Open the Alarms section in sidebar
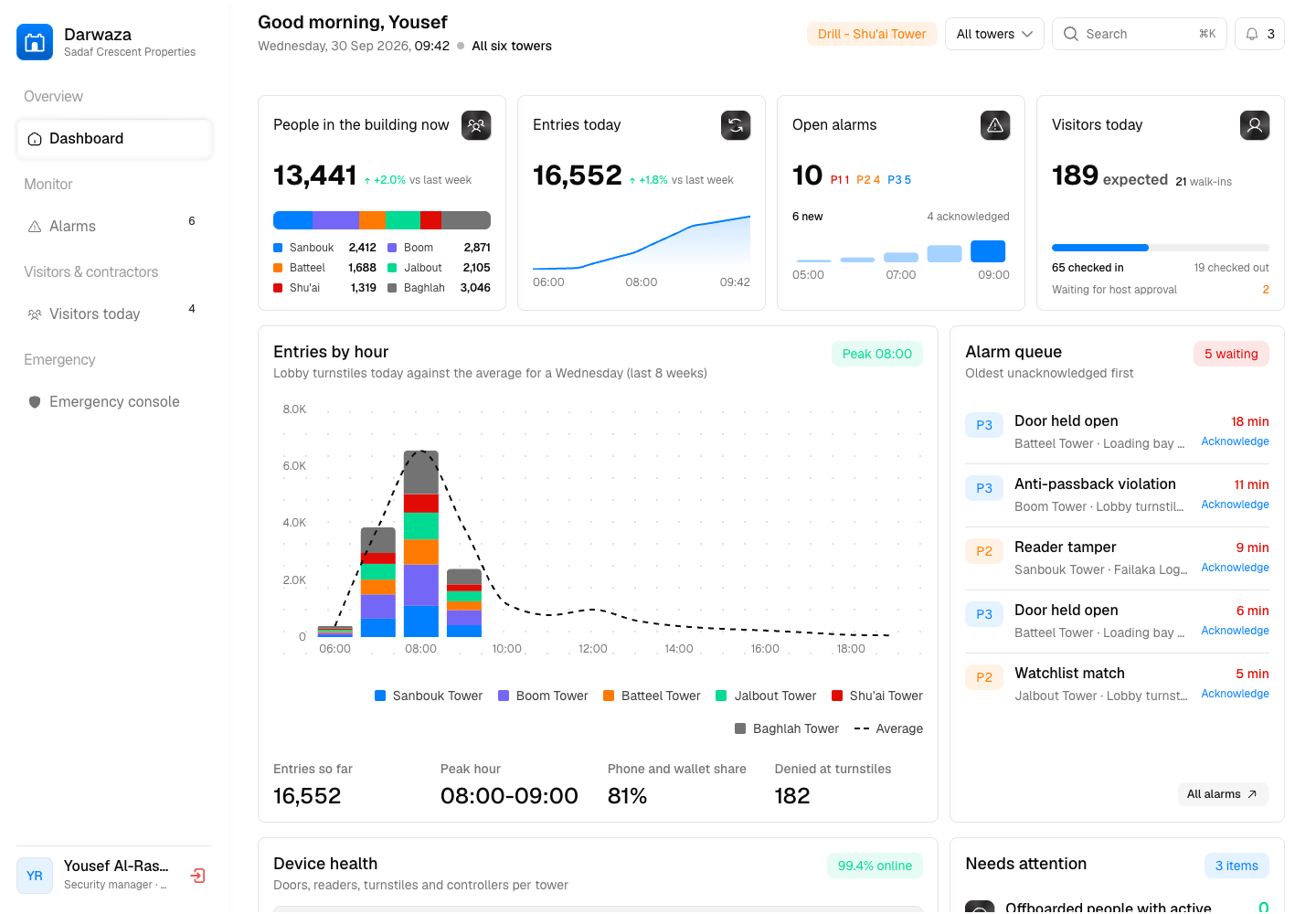 (x=114, y=227)
